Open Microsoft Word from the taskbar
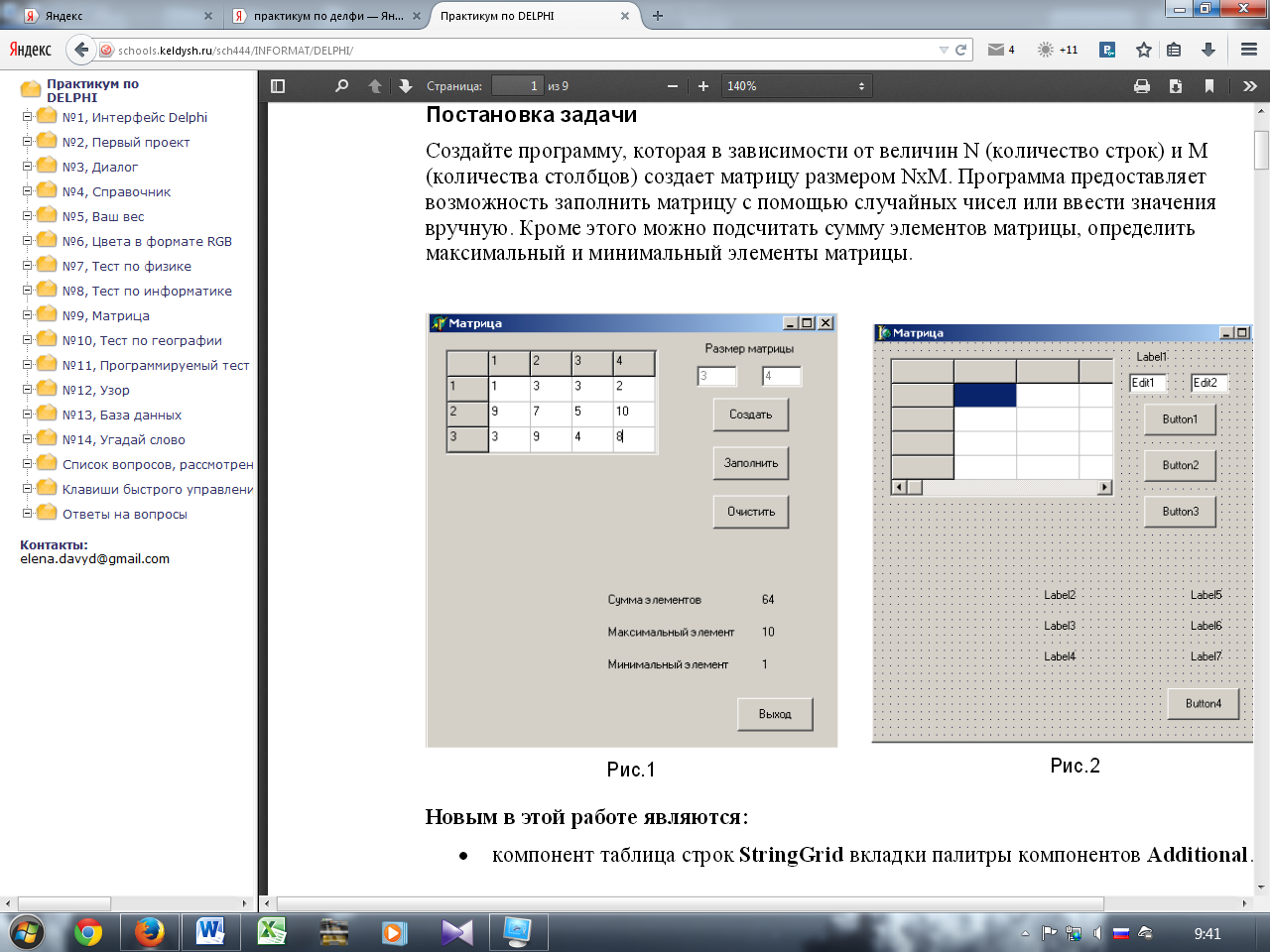This screenshot has width=1270, height=952. click(210, 933)
